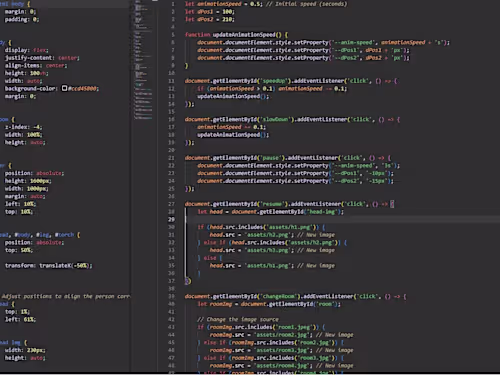Click the getElementById('resume') listener line
The image size is (500, 375).
(289, 204)
